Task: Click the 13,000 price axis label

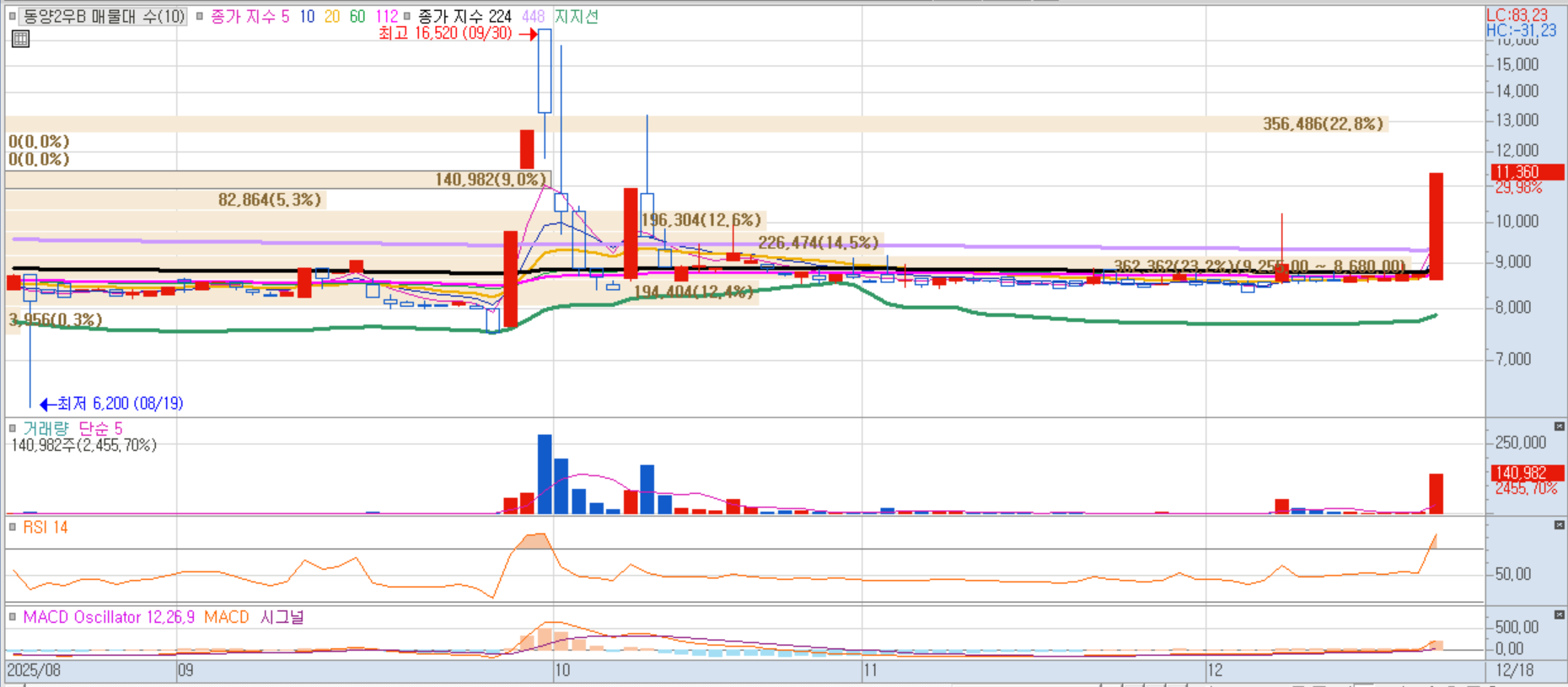Action: [1517, 121]
